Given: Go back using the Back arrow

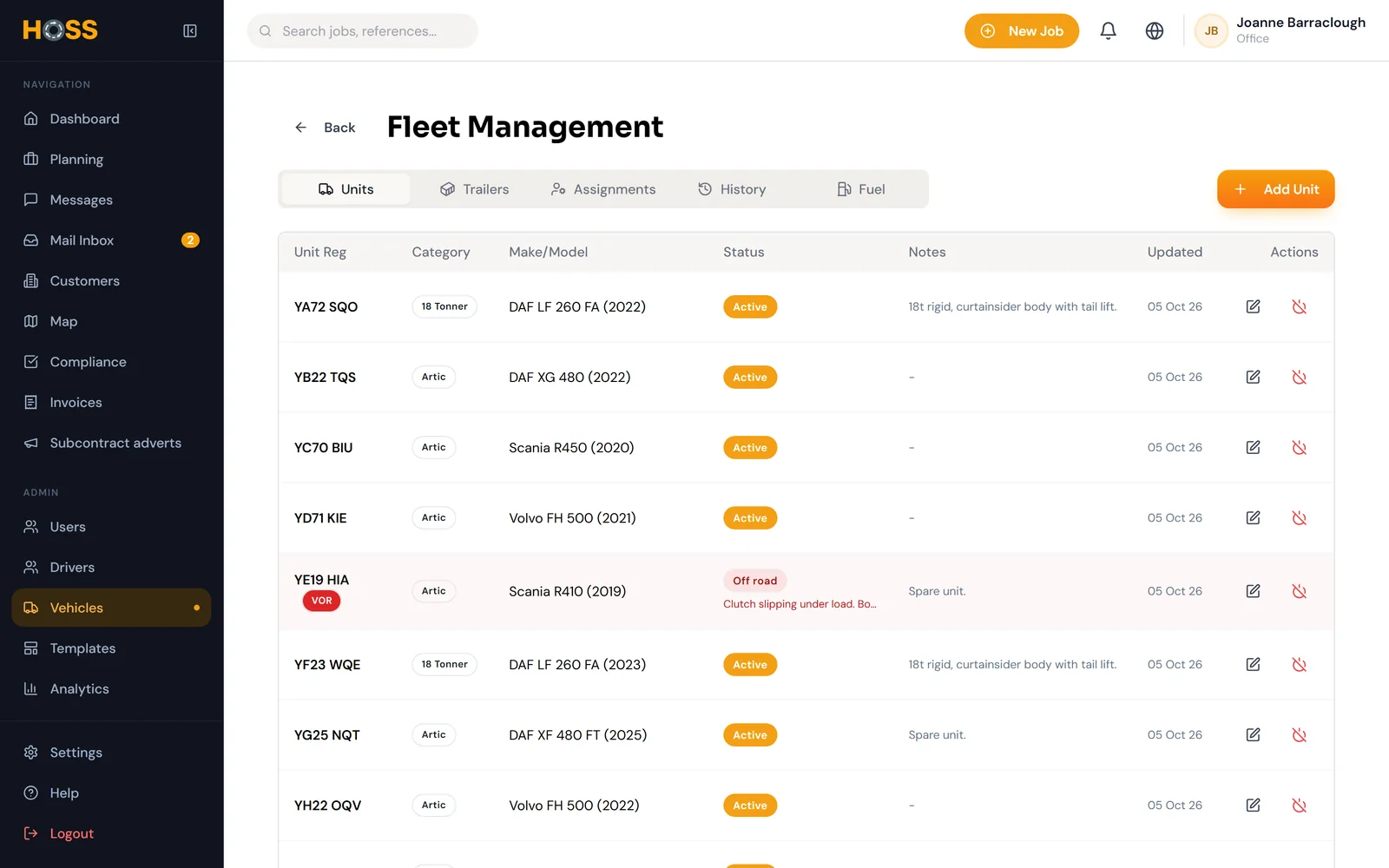Looking at the screenshot, I should click(x=325, y=128).
